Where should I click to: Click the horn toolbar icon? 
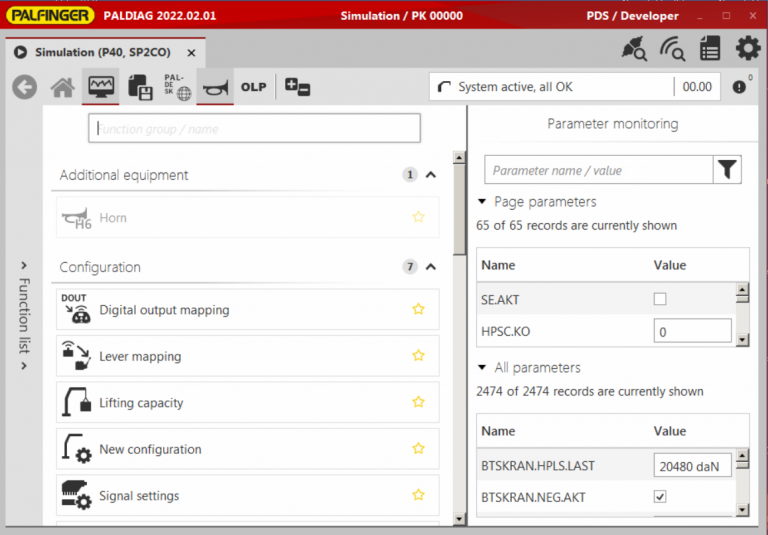(214, 87)
